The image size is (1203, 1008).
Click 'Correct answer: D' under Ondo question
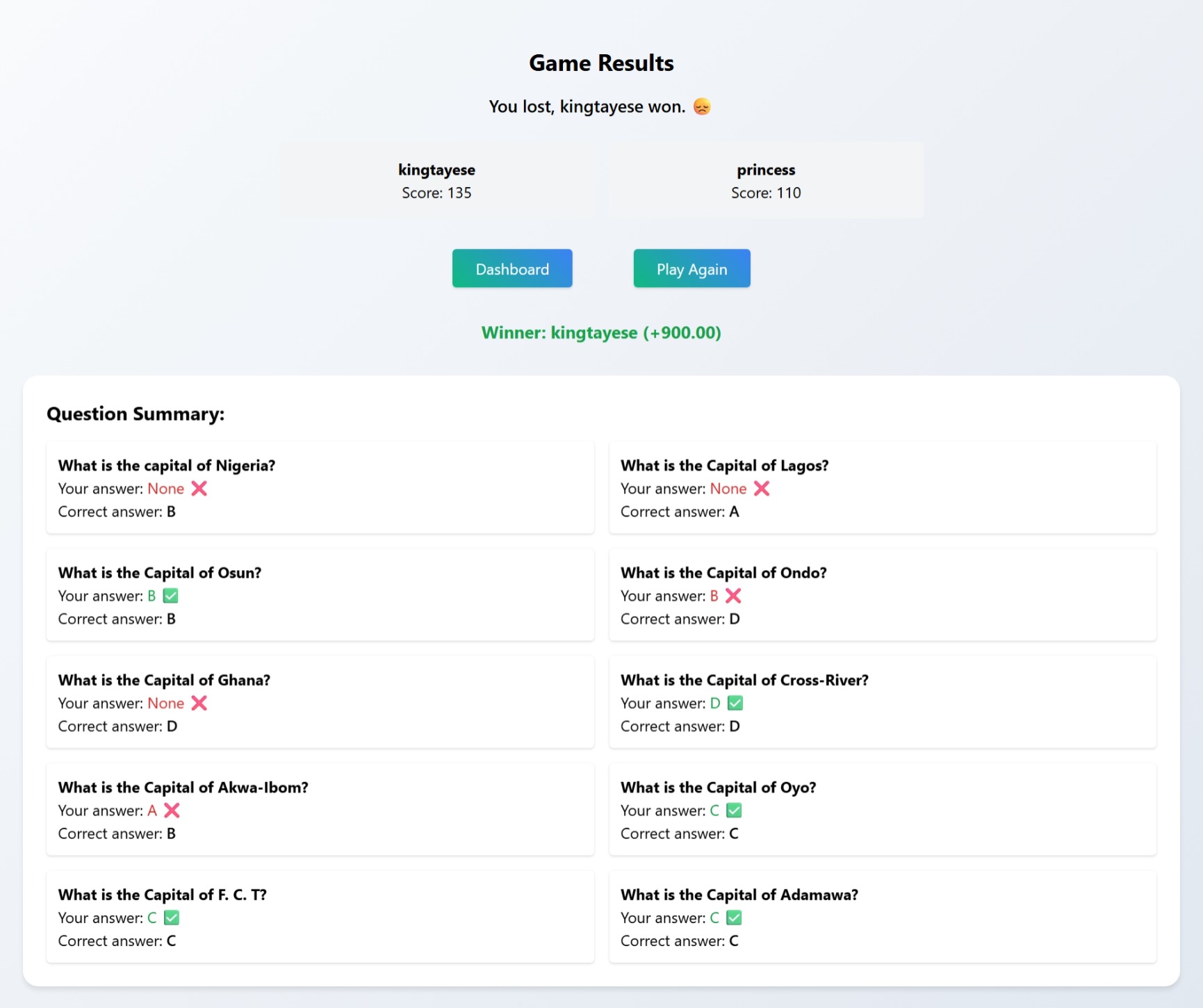point(680,619)
